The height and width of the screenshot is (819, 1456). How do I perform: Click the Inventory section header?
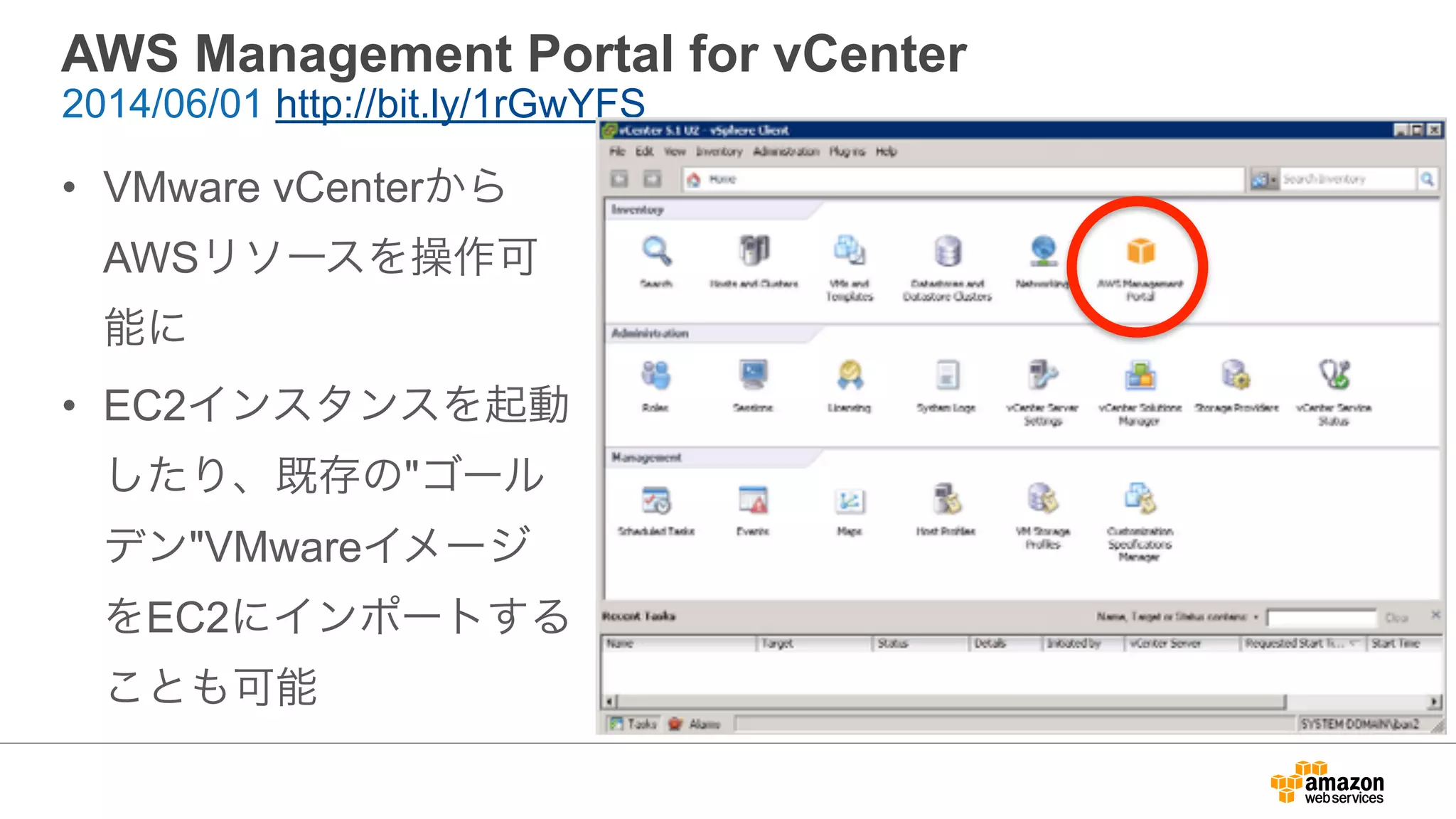638,210
